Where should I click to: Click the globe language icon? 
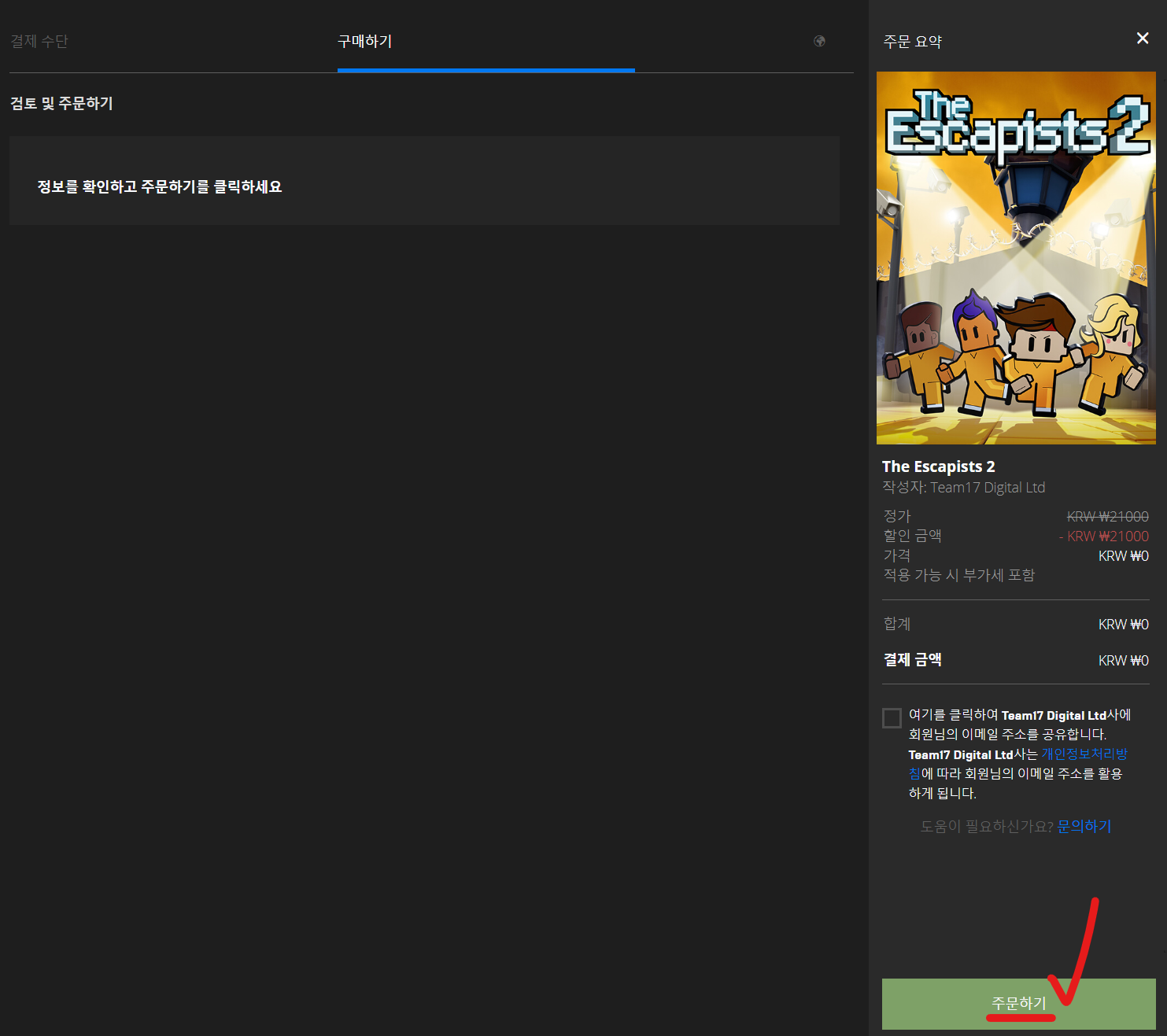coord(819,41)
